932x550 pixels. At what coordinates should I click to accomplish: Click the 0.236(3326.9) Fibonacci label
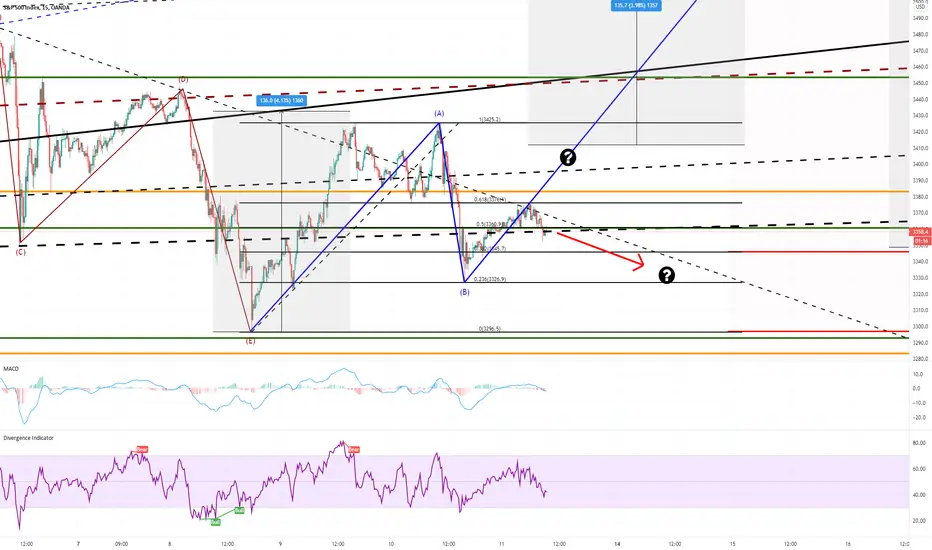[x=491, y=279]
